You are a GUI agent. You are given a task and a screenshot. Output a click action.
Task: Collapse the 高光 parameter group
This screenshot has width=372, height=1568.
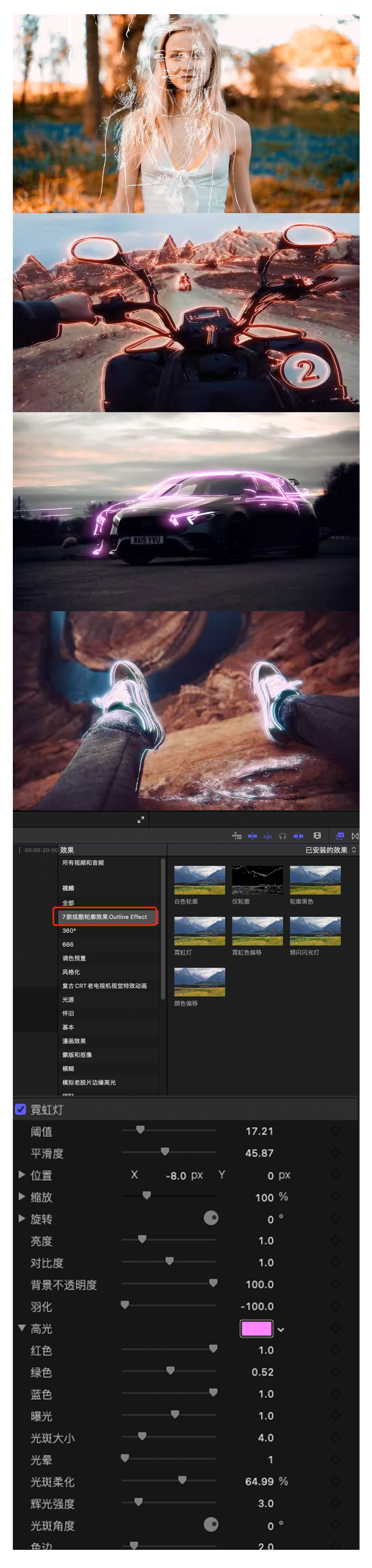pos(22,1327)
